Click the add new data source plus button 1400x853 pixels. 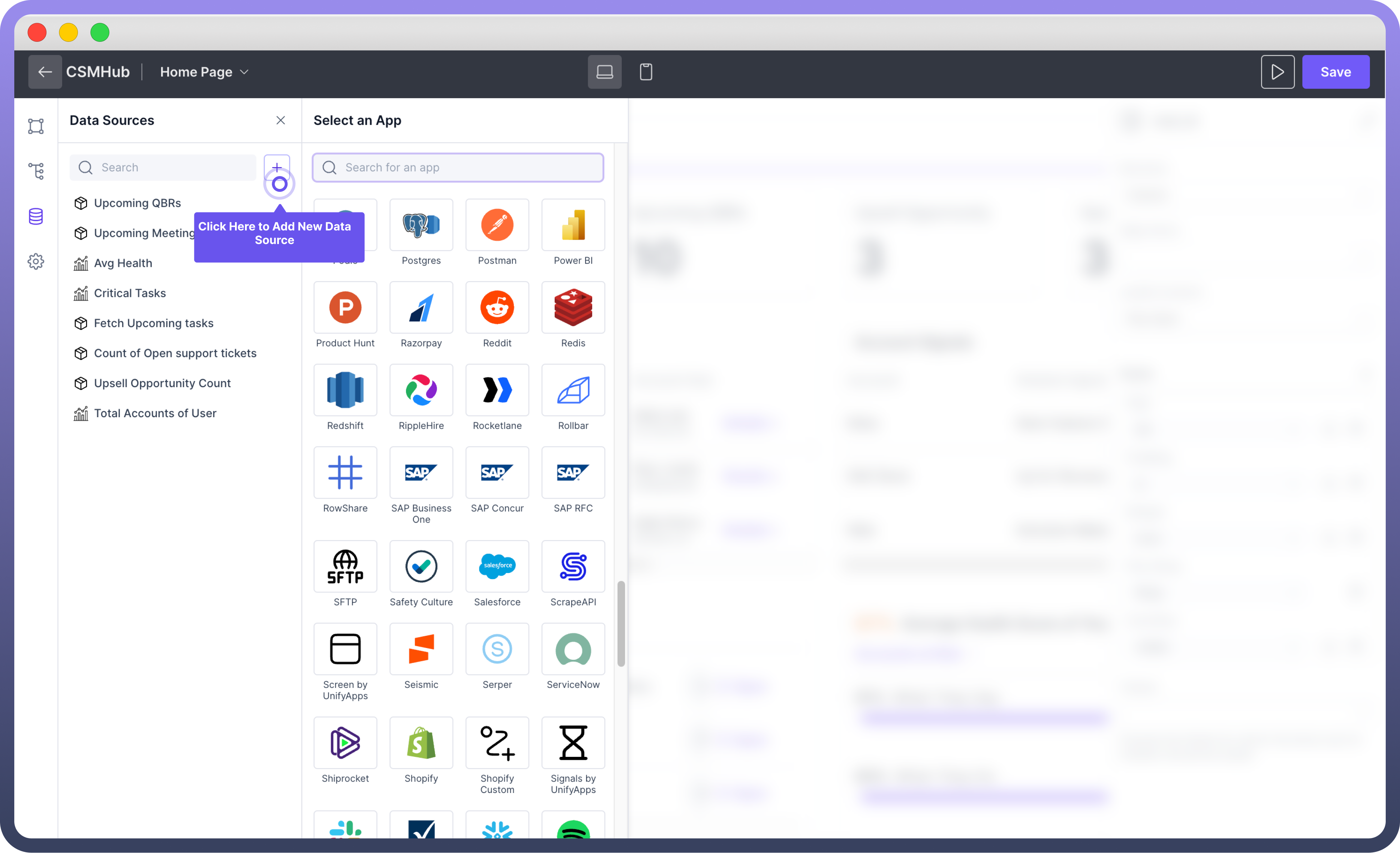click(x=277, y=167)
